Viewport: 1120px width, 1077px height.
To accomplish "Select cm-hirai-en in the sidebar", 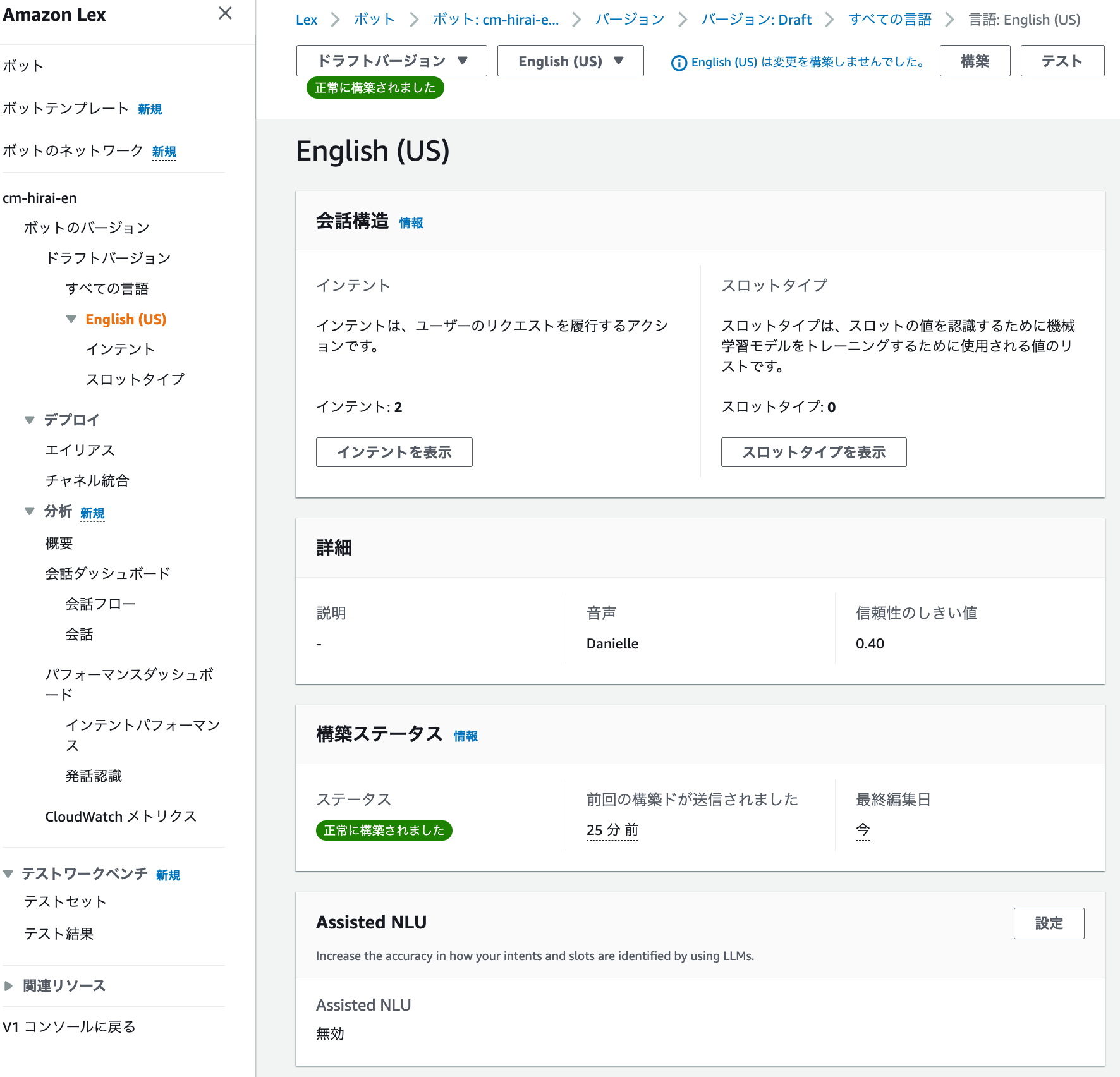I will pos(40,198).
